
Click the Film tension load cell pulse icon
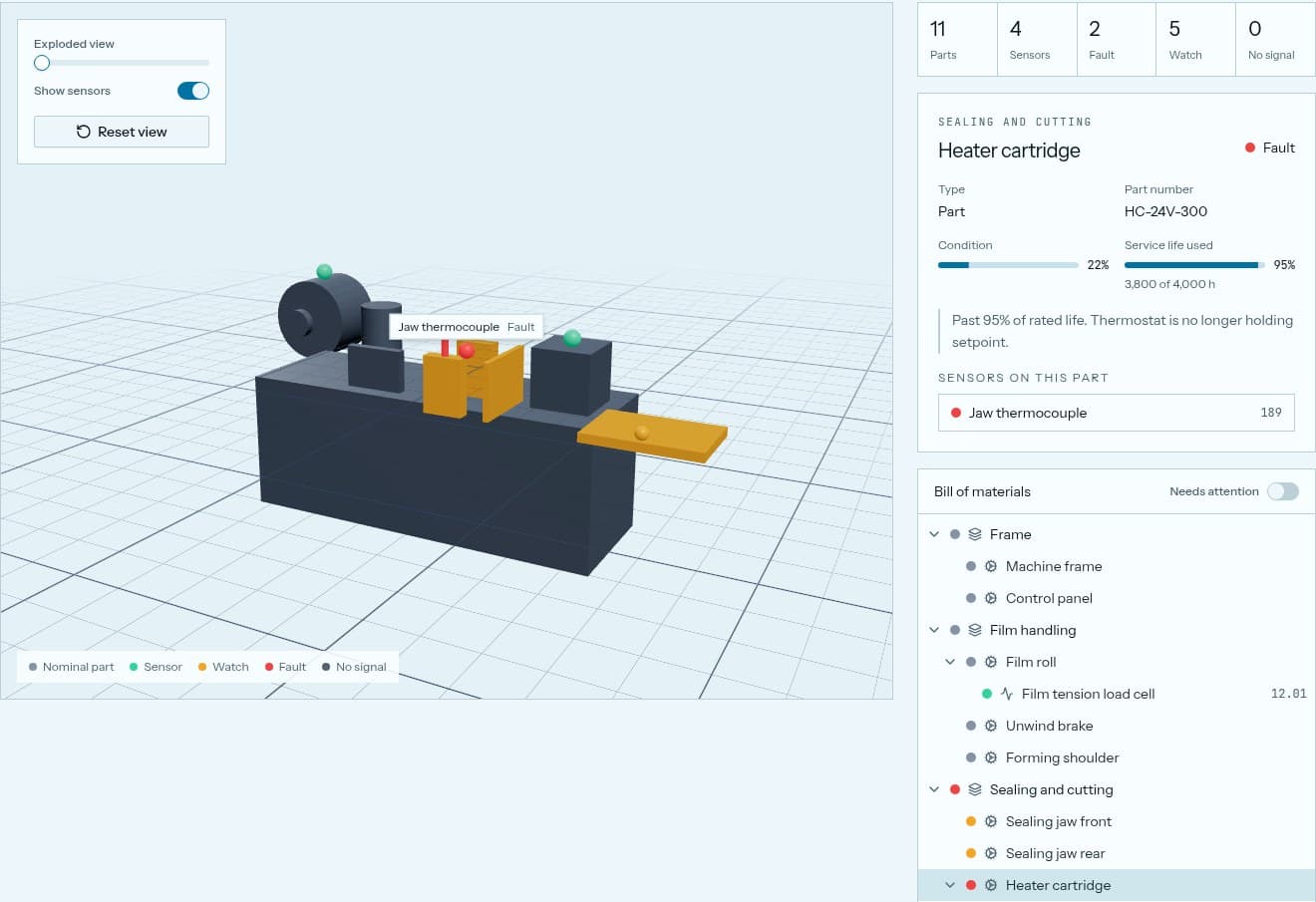coord(1007,694)
